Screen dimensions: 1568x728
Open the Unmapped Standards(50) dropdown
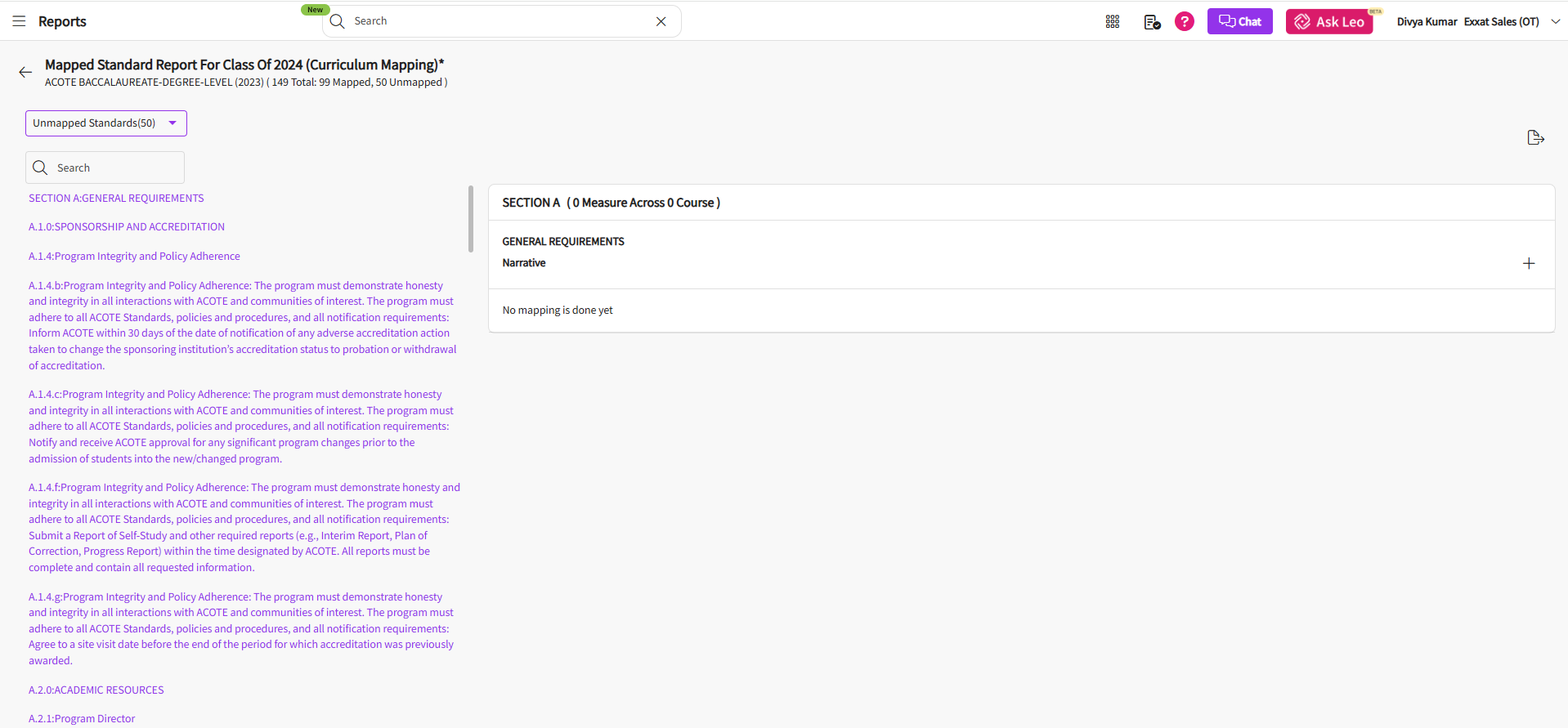click(106, 123)
